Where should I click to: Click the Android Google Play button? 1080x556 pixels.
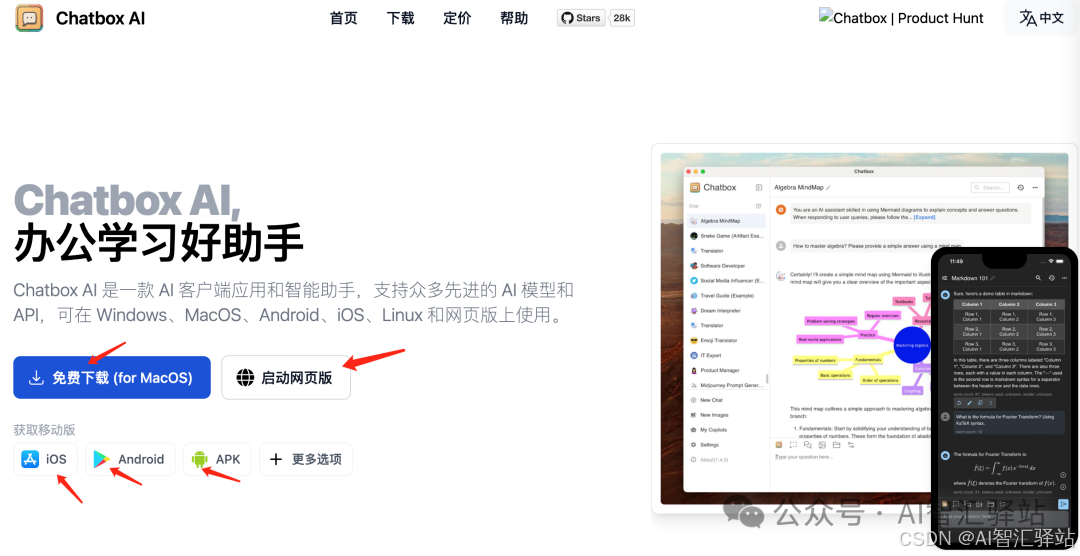pos(129,459)
